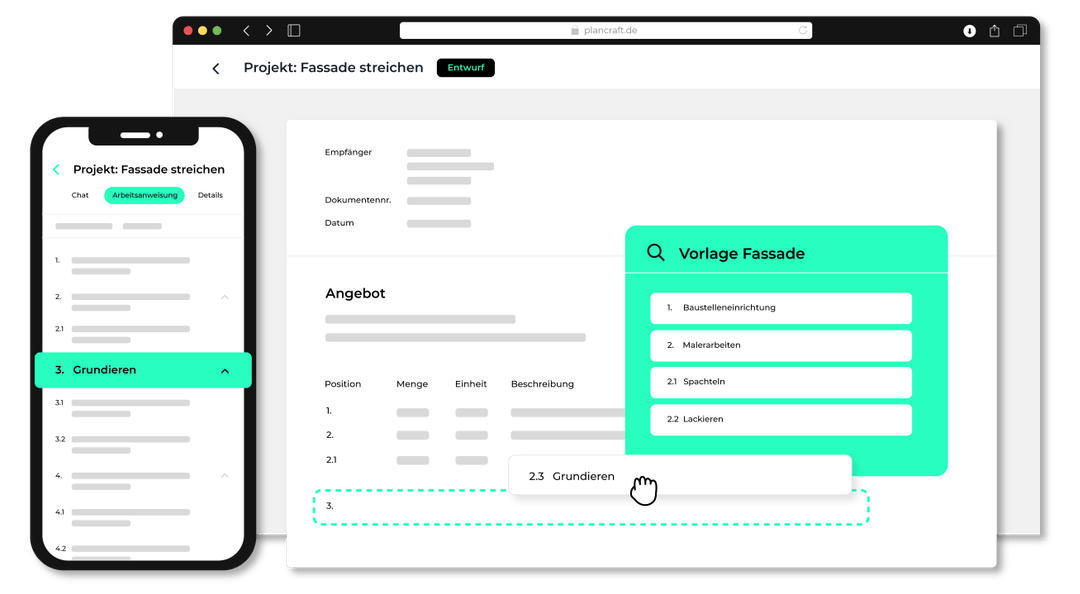Switch to the Chat tab
1080x594 pixels.
(x=80, y=195)
